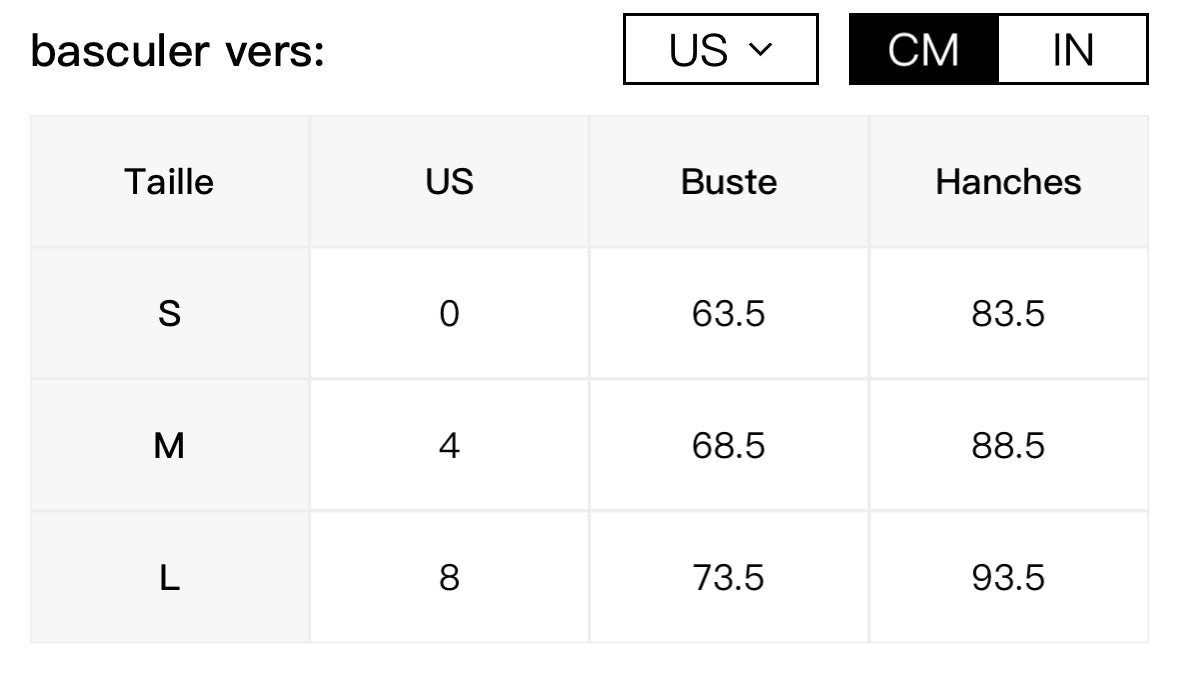1179x683 pixels.
Task: Select the Hanches column header
Action: pos(1008,181)
